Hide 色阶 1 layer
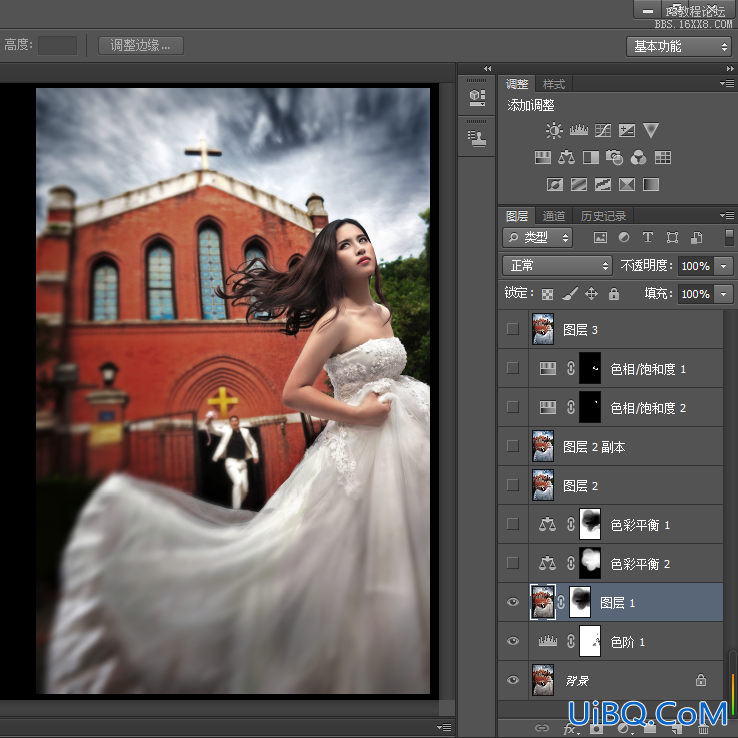The height and width of the screenshot is (738, 738). click(513, 641)
